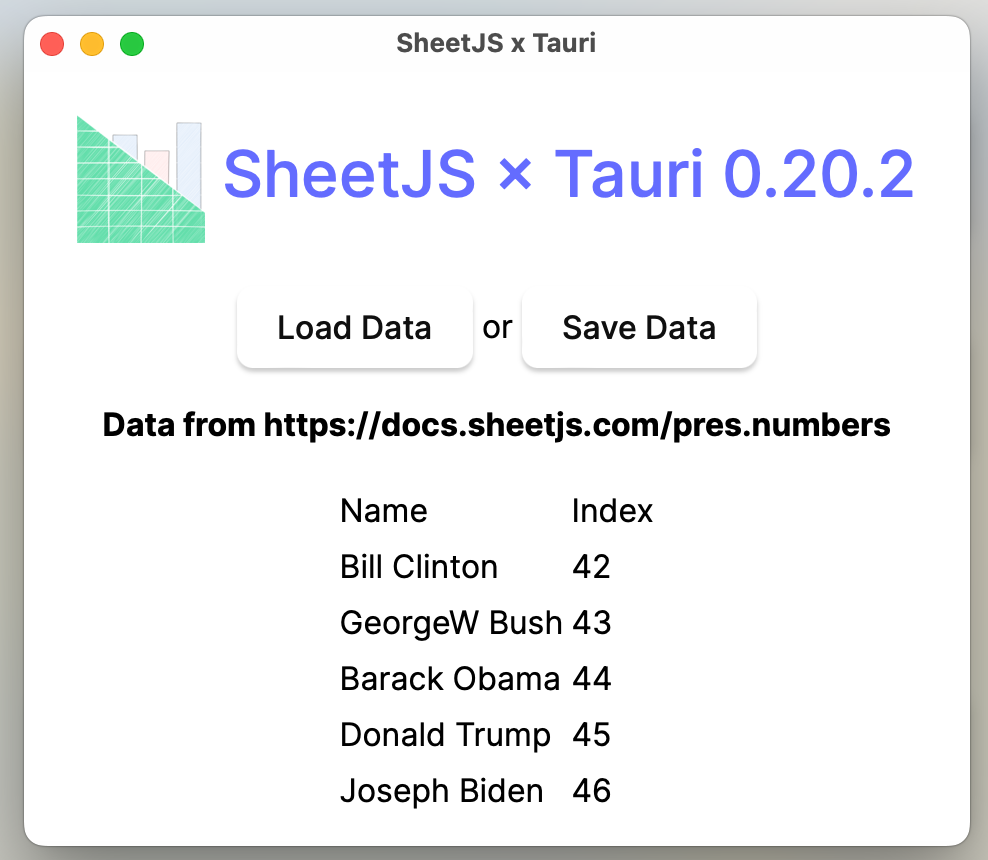
Task: Click the Index column header
Action: point(612,511)
